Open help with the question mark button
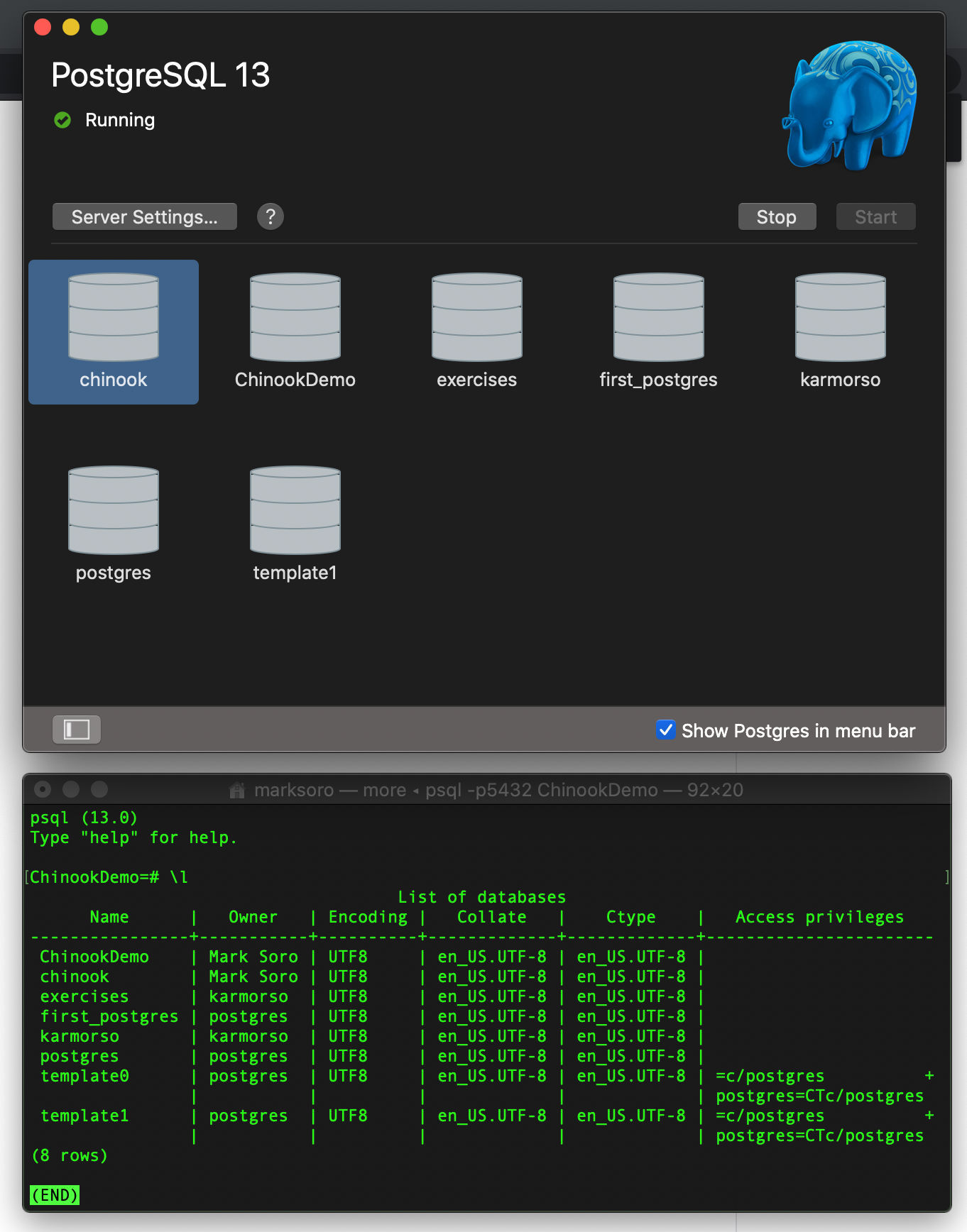 [x=271, y=216]
